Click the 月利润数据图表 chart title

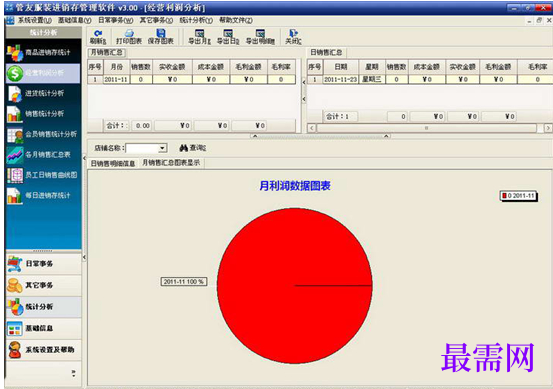(x=295, y=186)
